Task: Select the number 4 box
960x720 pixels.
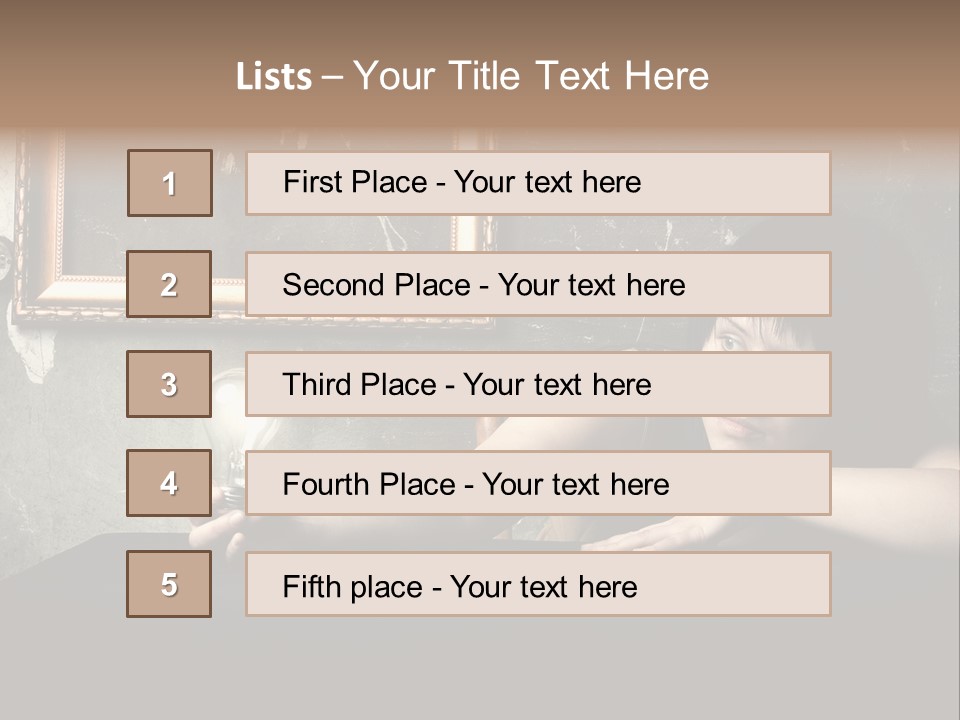Action: [169, 484]
